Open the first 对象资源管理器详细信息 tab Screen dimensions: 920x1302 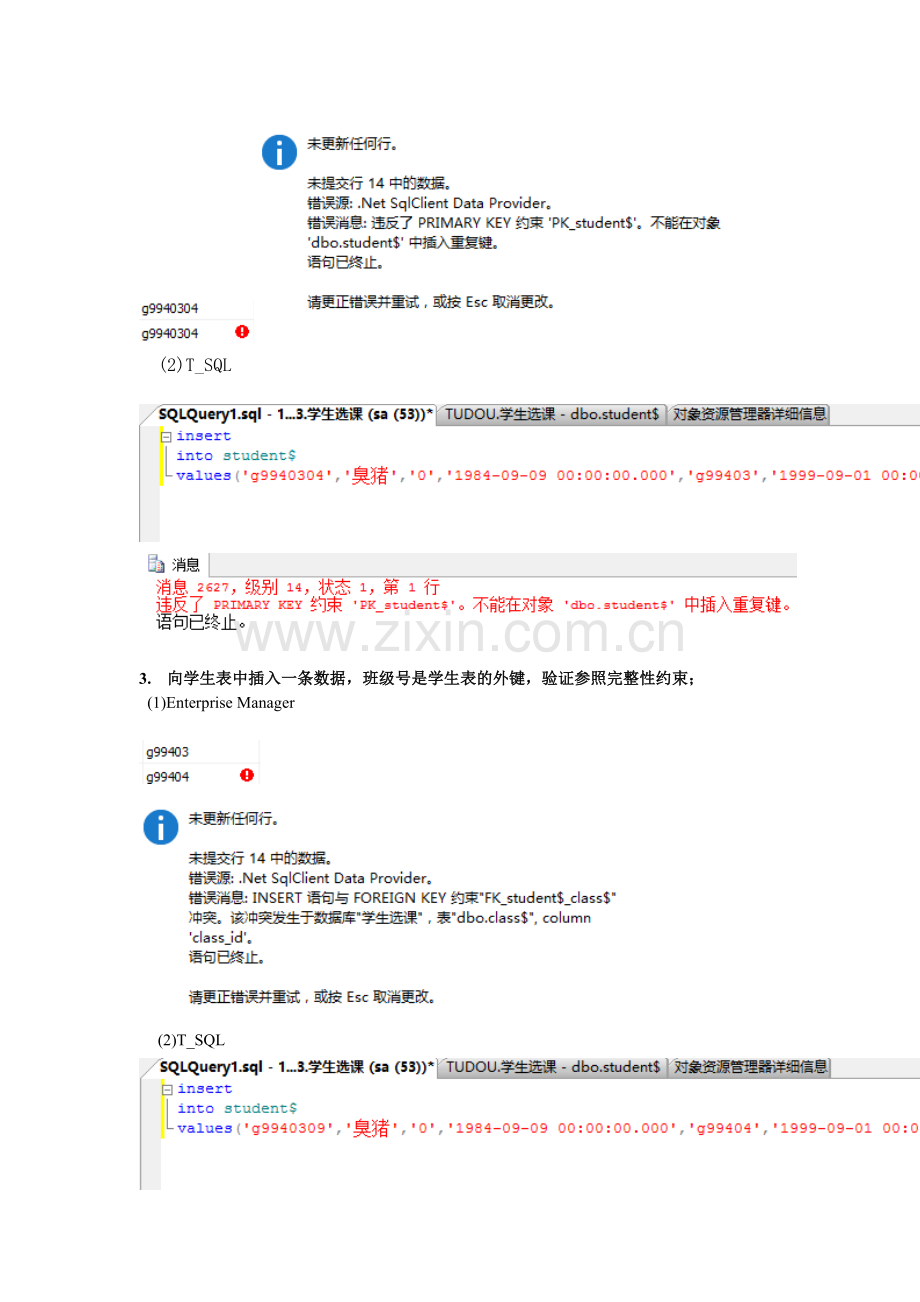point(749,414)
